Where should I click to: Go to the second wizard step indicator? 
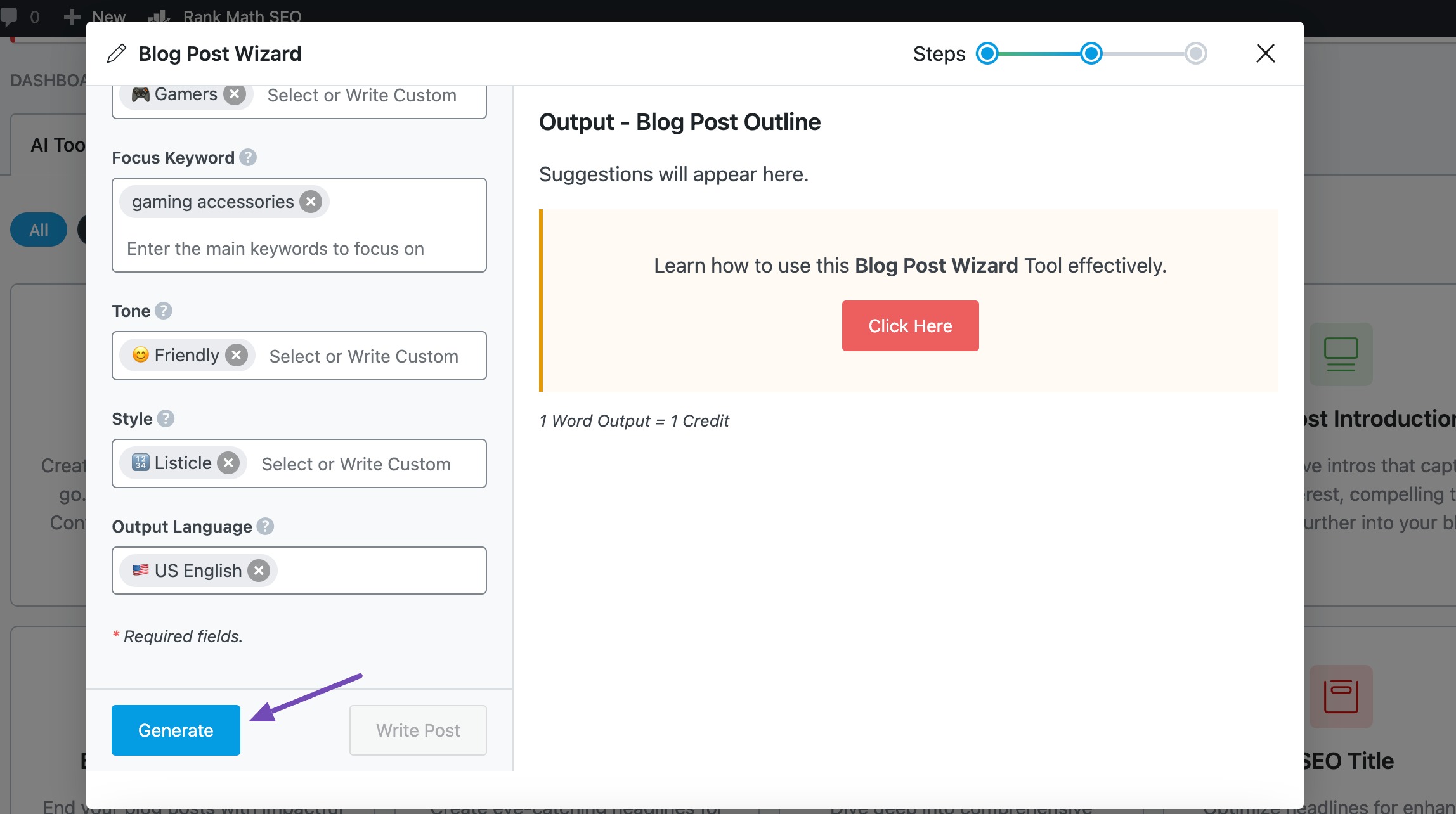point(1091,54)
